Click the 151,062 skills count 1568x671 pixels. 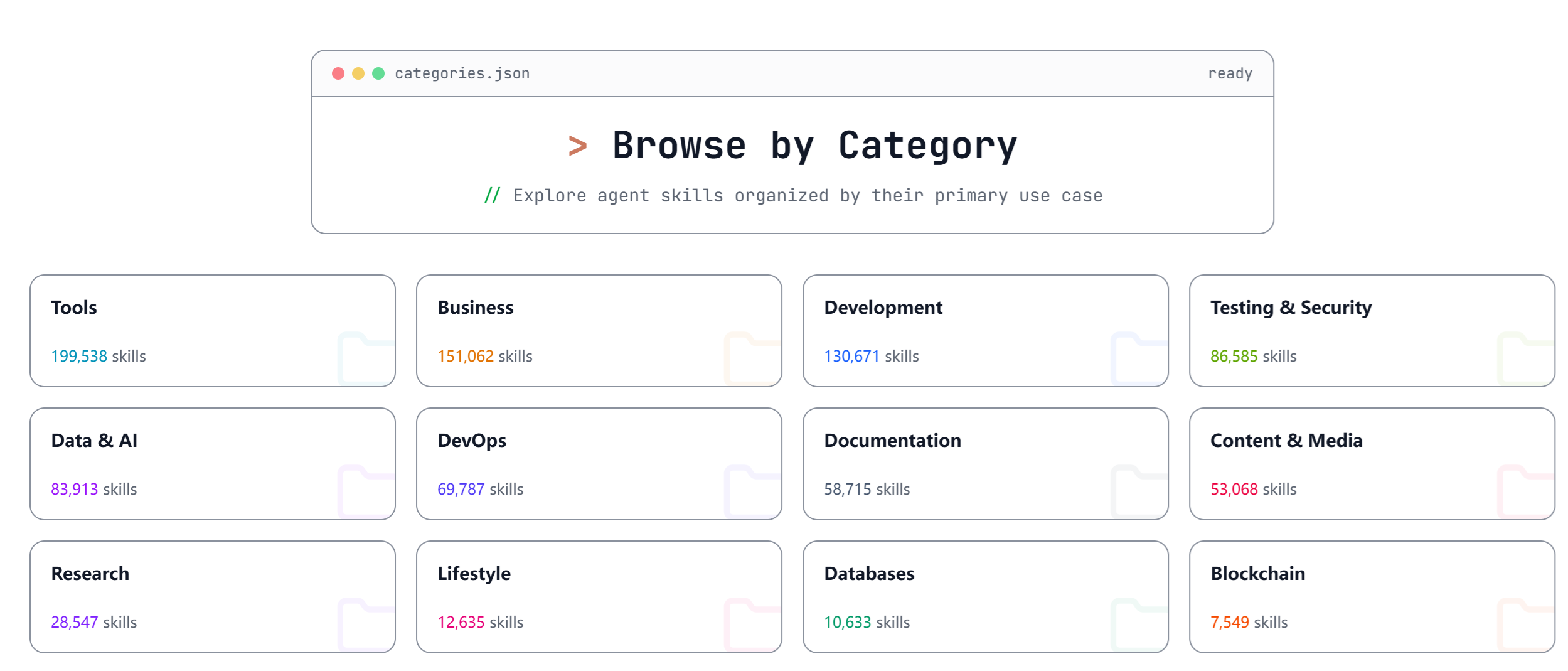point(485,356)
